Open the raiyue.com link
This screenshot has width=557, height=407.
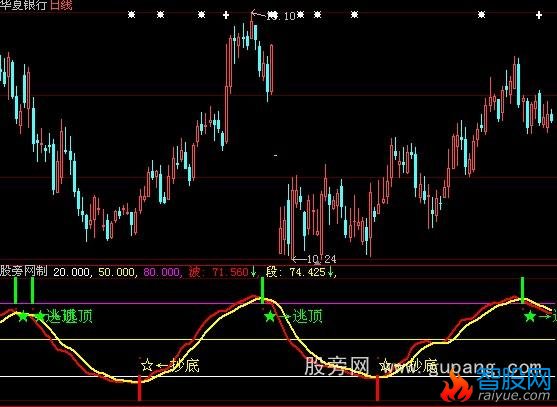[x=514, y=395]
